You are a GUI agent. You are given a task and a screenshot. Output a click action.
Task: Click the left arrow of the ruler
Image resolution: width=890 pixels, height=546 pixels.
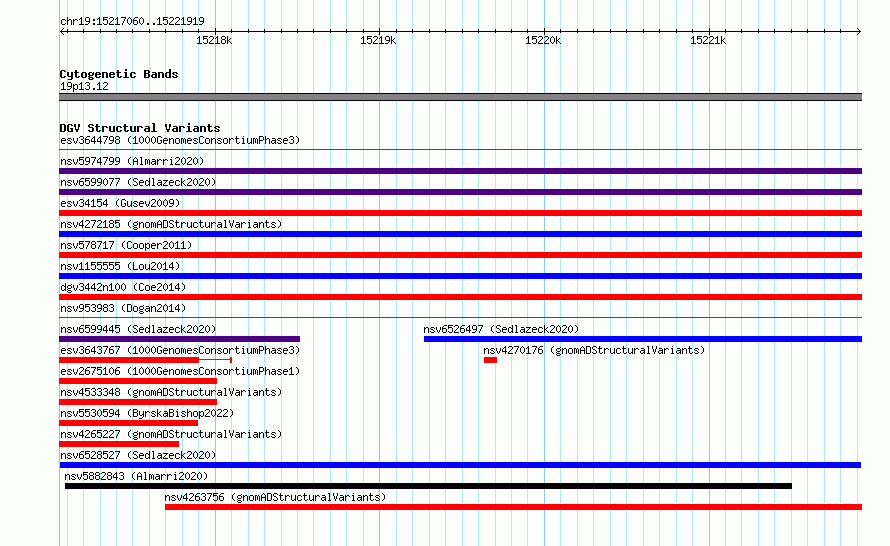click(x=62, y=31)
